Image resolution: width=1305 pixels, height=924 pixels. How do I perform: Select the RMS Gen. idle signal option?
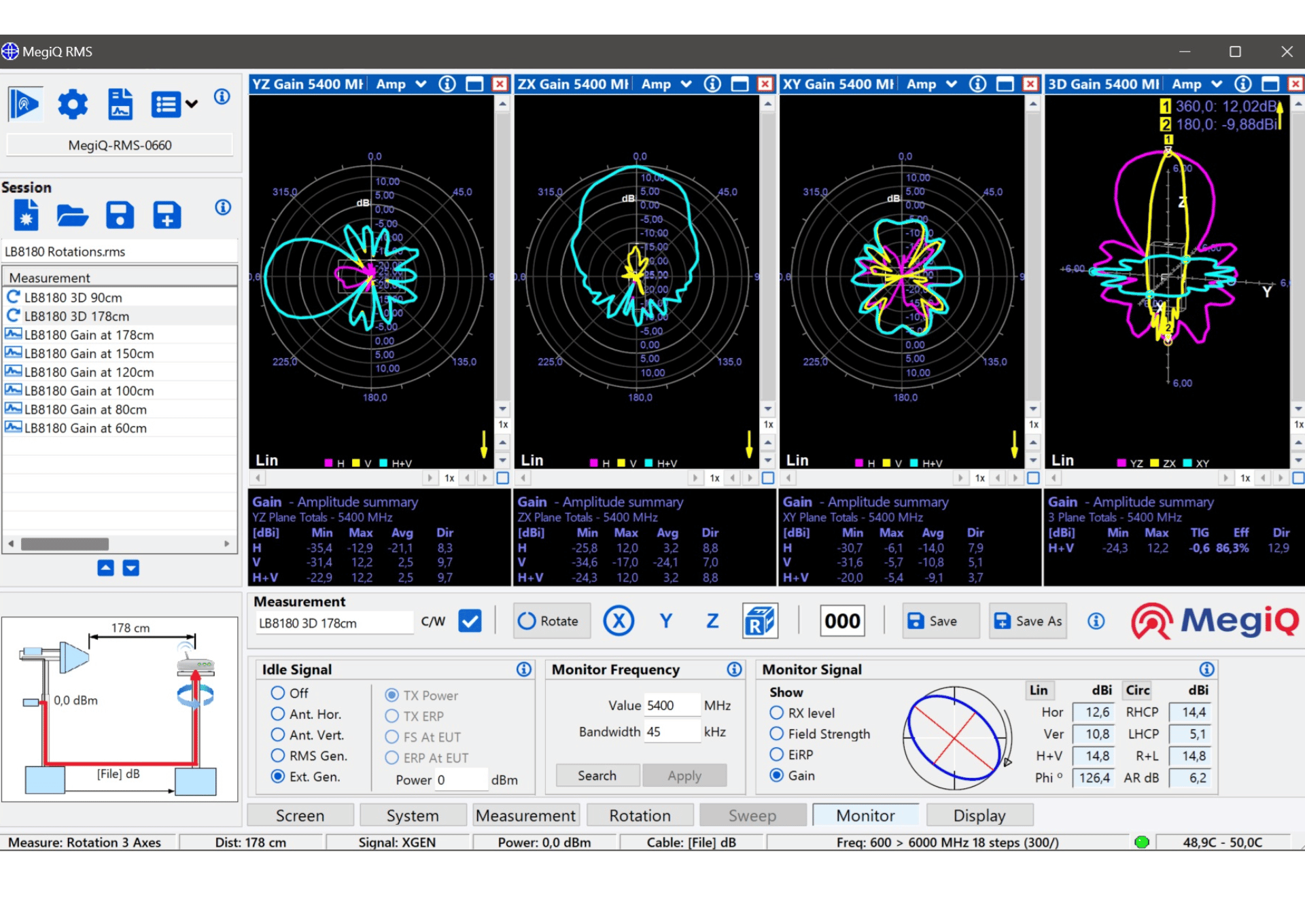[278, 756]
